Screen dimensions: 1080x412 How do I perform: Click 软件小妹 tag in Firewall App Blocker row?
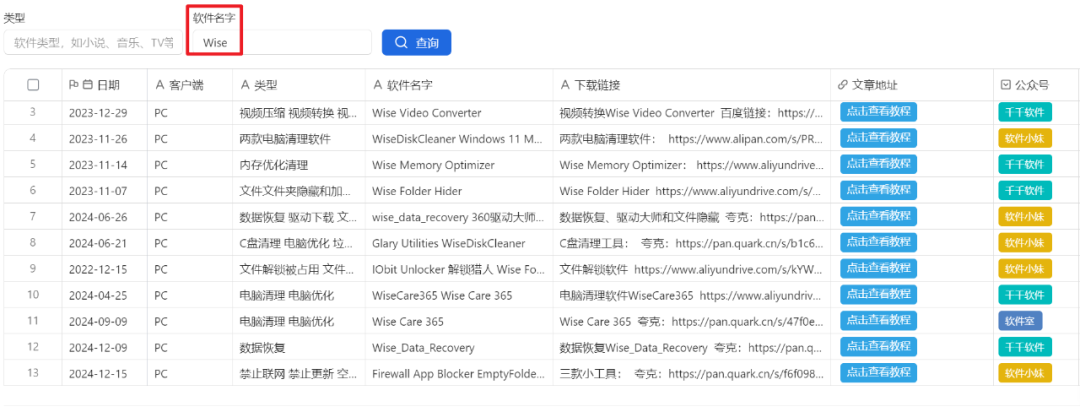click(1025, 373)
